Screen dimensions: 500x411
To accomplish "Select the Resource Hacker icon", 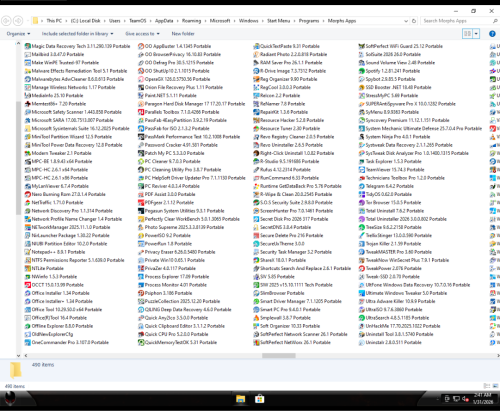I will tap(256, 120).
